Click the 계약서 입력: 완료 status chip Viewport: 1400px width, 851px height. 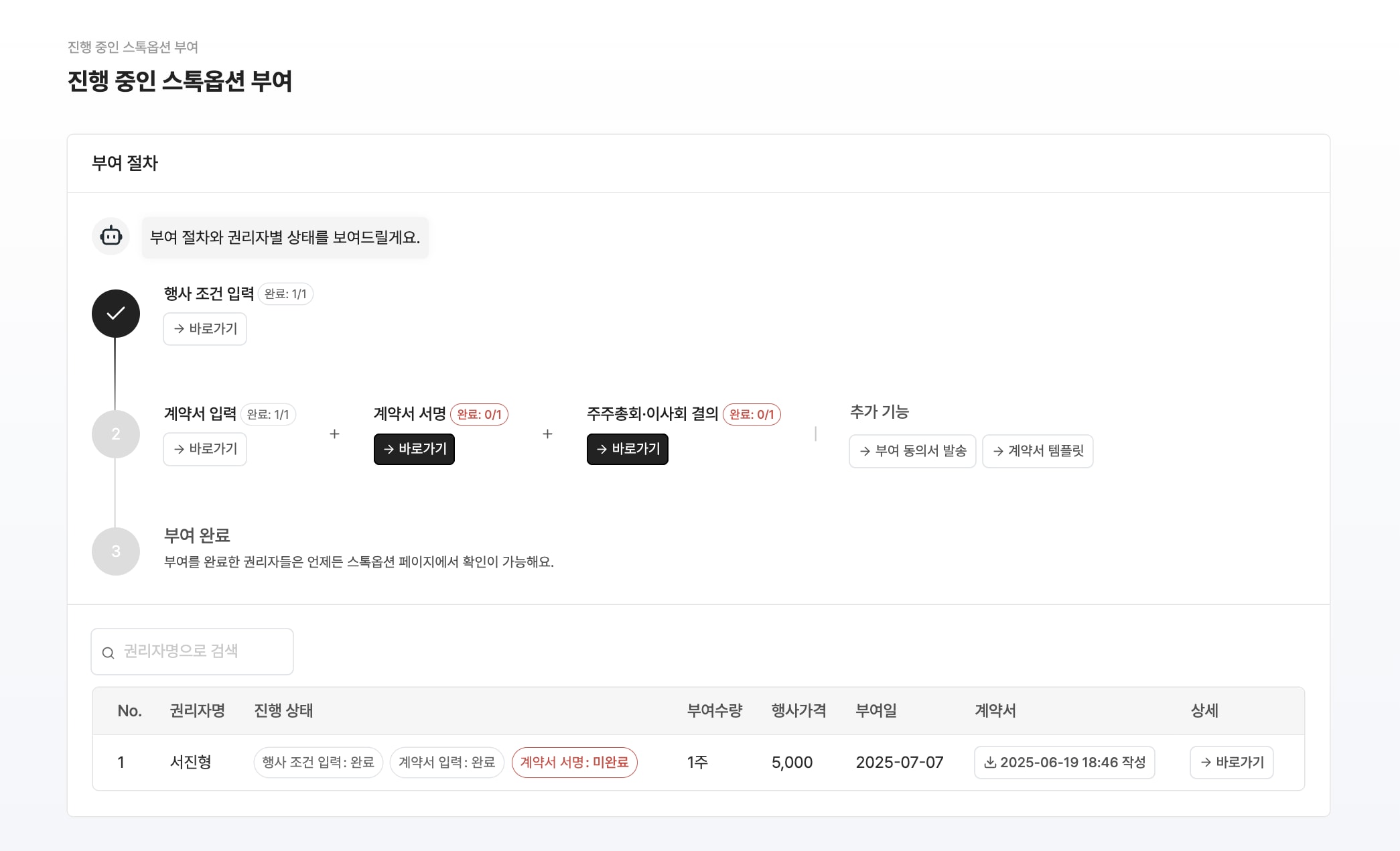(447, 763)
